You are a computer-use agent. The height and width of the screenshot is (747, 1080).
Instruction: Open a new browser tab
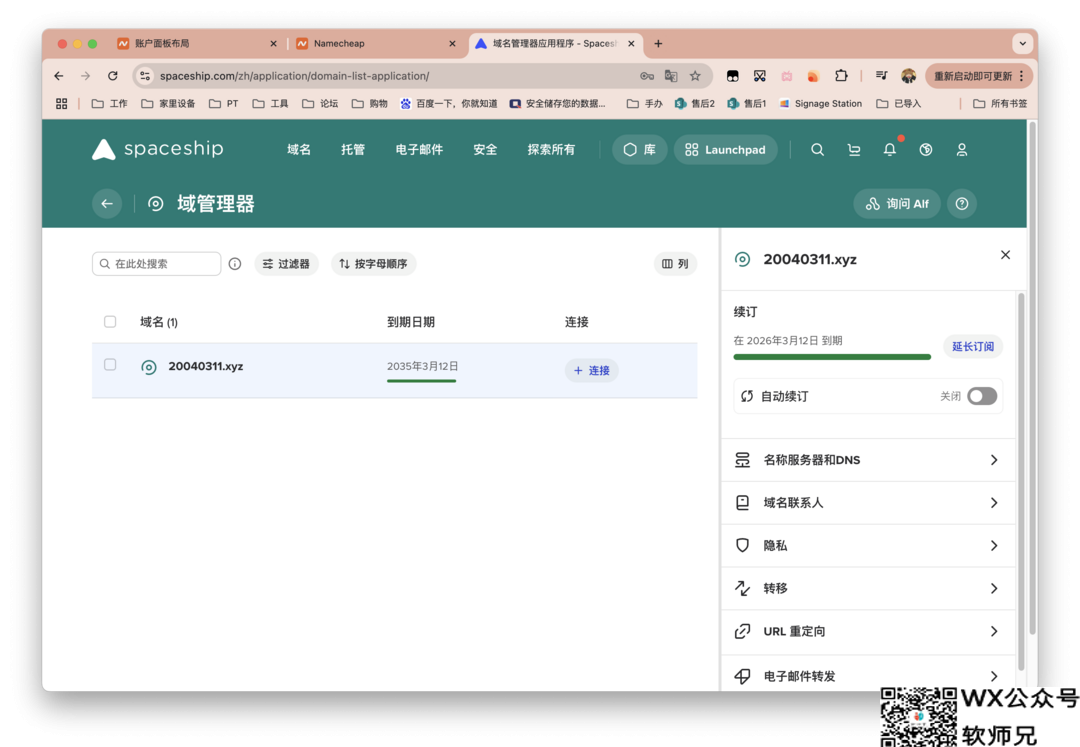658,43
